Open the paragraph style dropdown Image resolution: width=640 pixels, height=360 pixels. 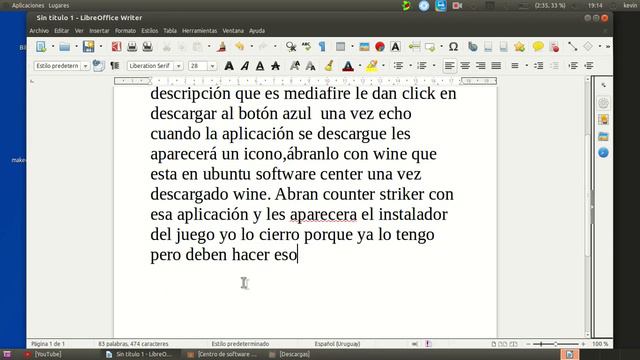coord(85,66)
